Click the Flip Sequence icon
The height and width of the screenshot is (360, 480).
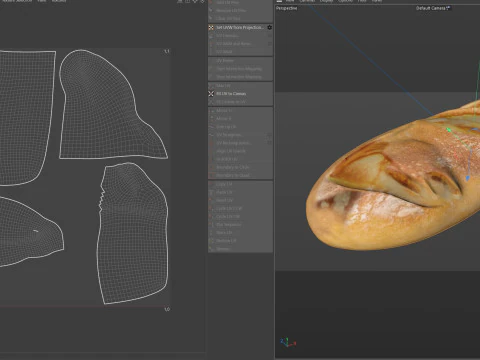click(x=211, y=224)
